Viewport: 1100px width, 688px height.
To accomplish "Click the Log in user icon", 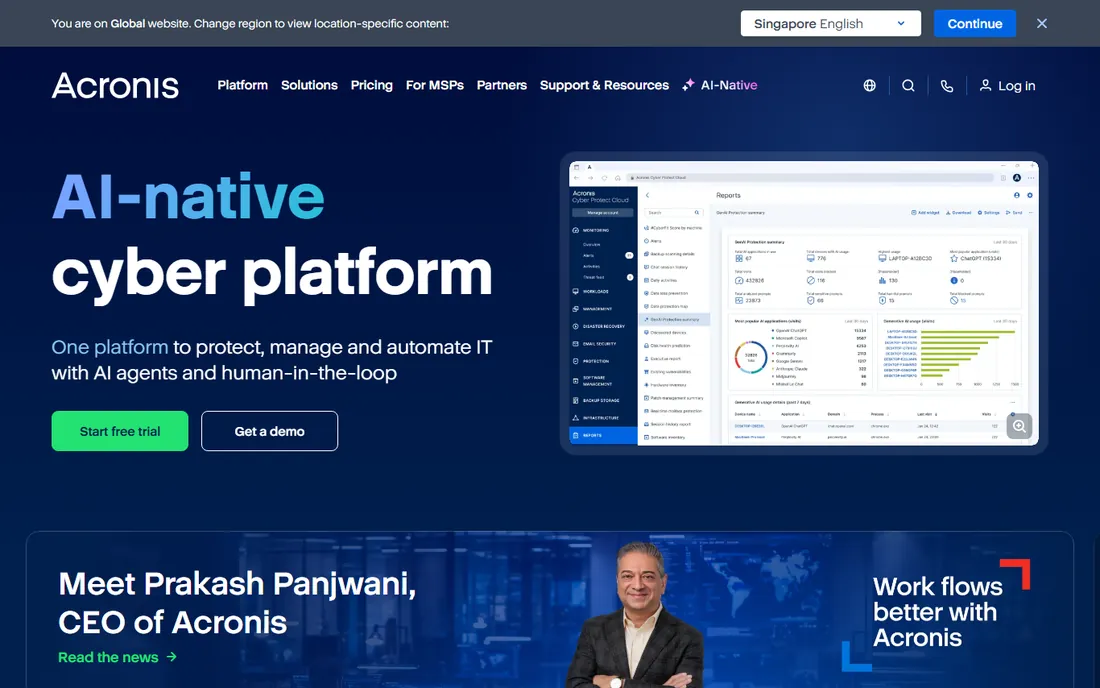I will pos(985,86).
